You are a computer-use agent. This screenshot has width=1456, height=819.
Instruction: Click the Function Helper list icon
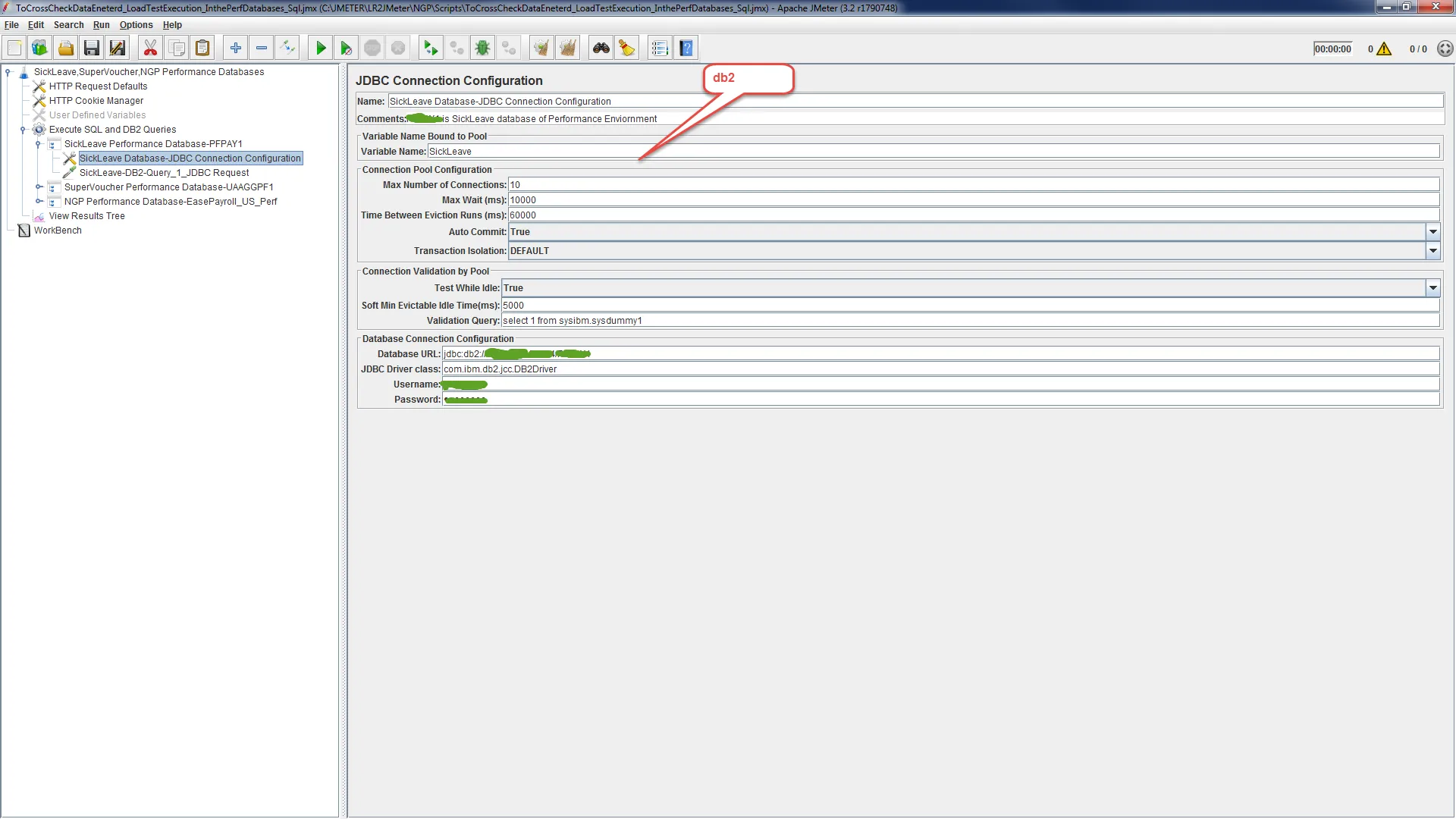click(660, 49)
